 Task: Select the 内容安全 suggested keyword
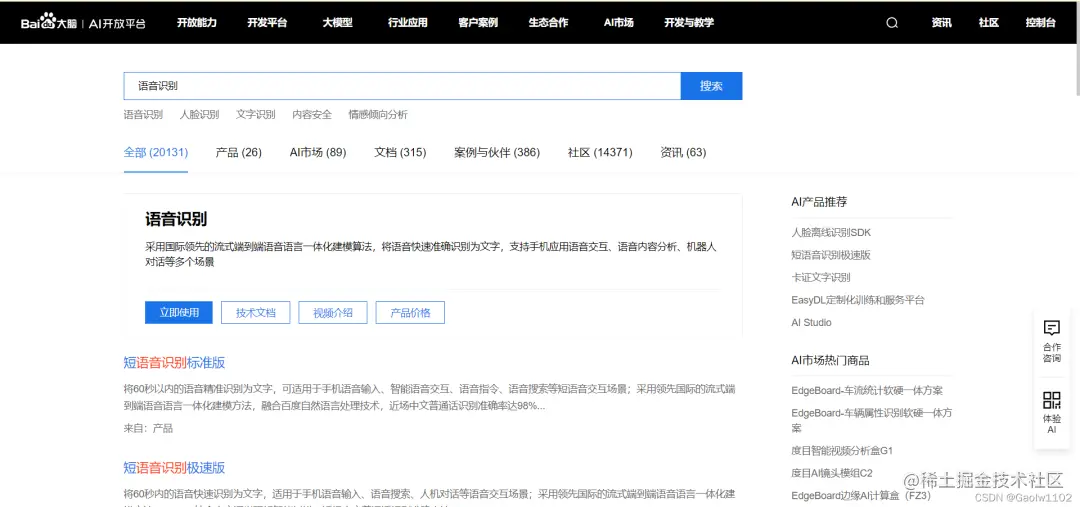click(312, 114)
